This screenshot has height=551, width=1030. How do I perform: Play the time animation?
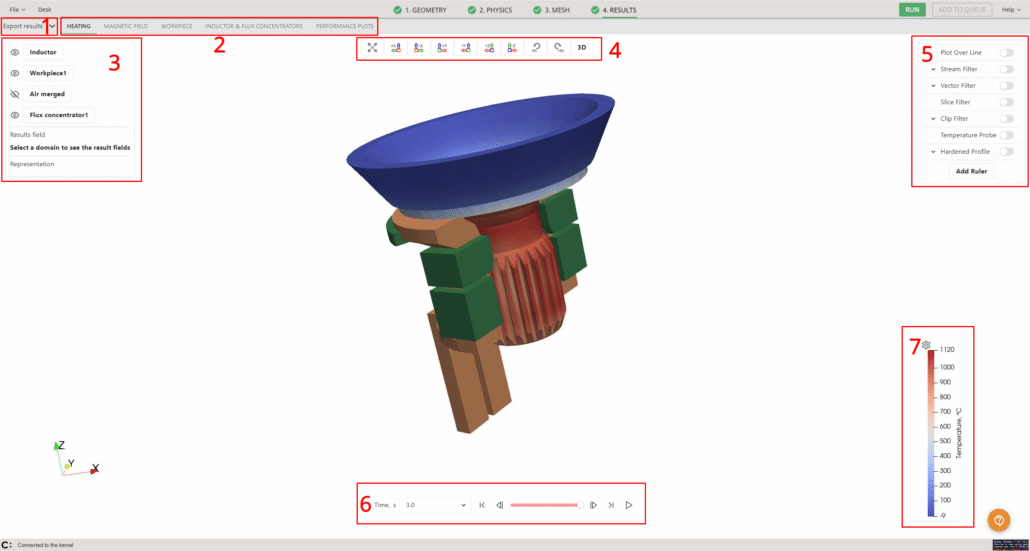point(628,505)
